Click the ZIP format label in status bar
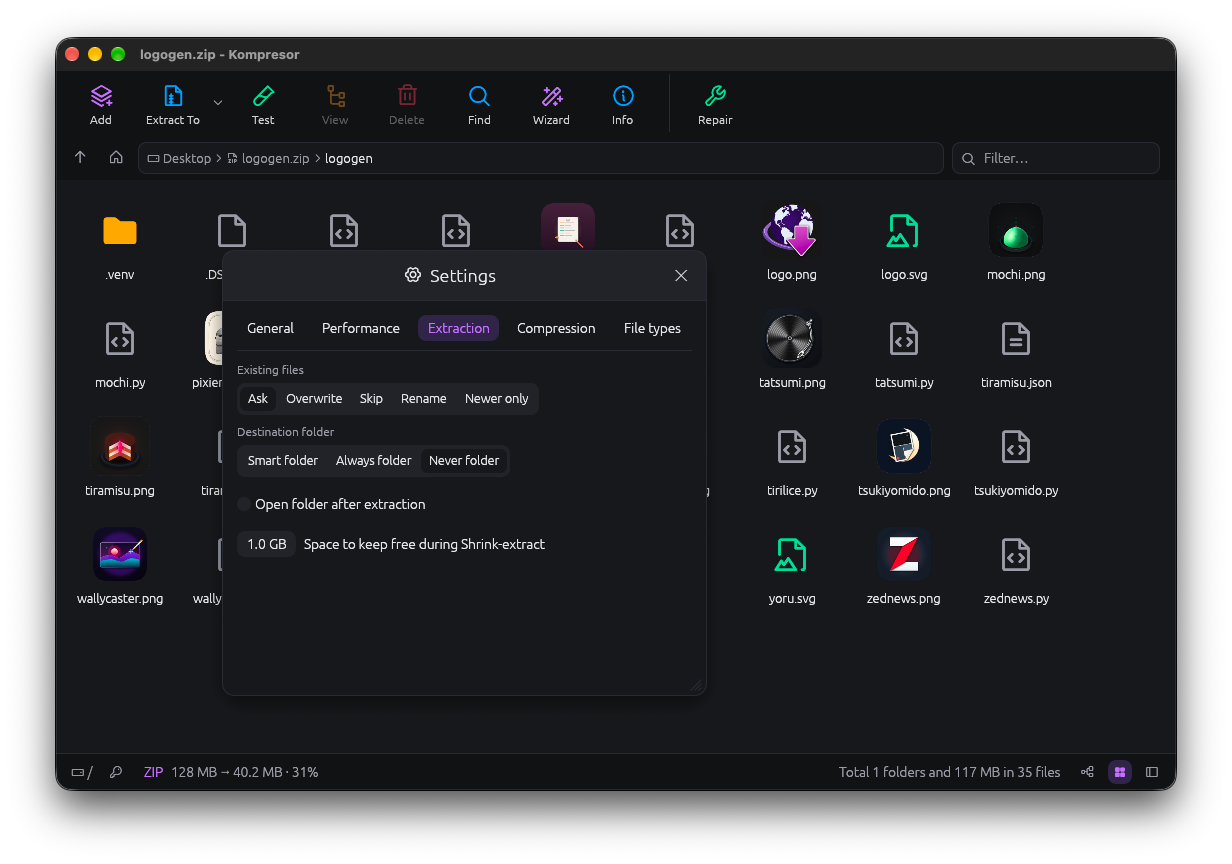The height and width of the screenshot is (864, 1232). (153, 772)
